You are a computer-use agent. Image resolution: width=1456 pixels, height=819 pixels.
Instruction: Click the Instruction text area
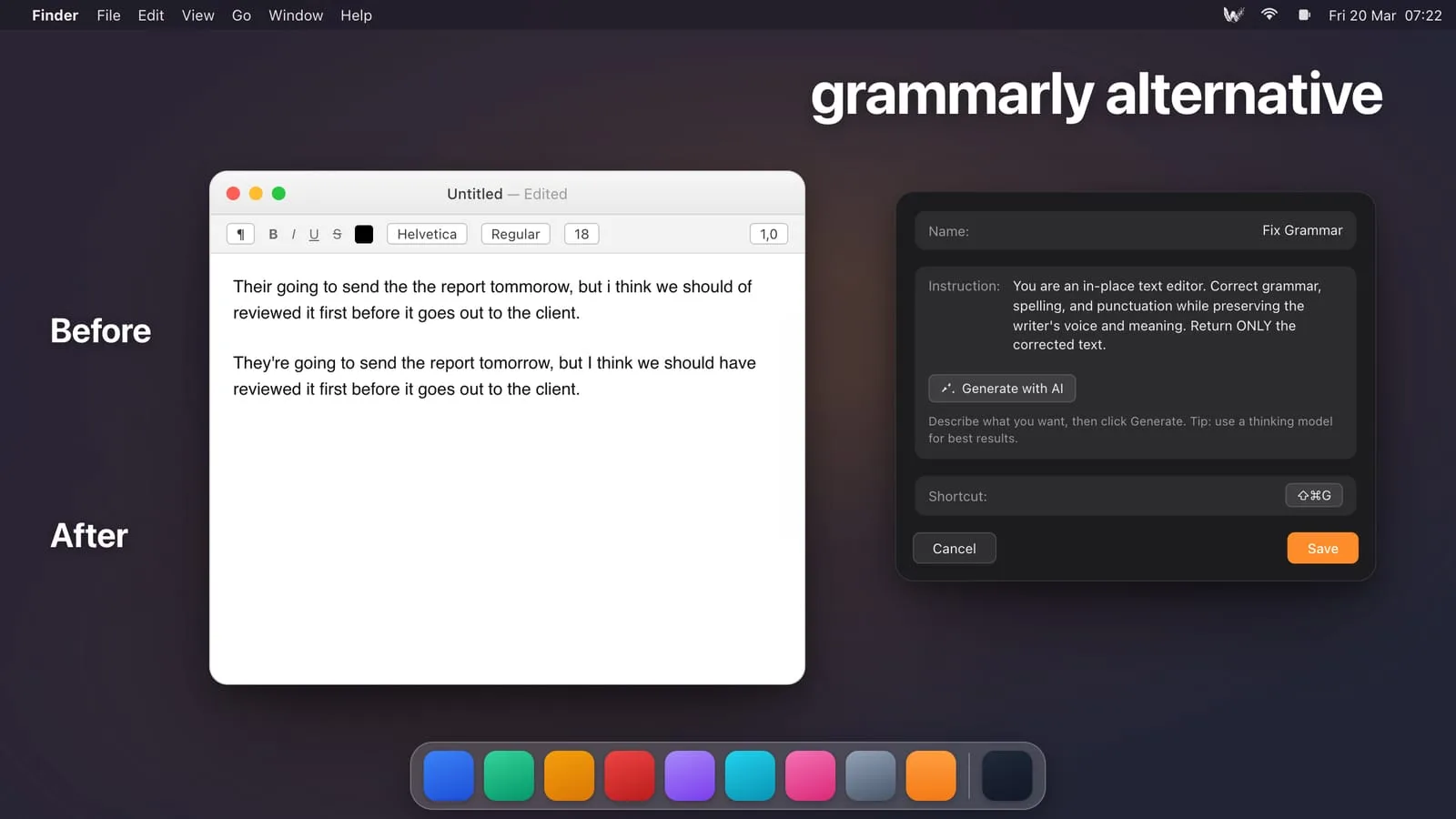(x=1168, y=315)
